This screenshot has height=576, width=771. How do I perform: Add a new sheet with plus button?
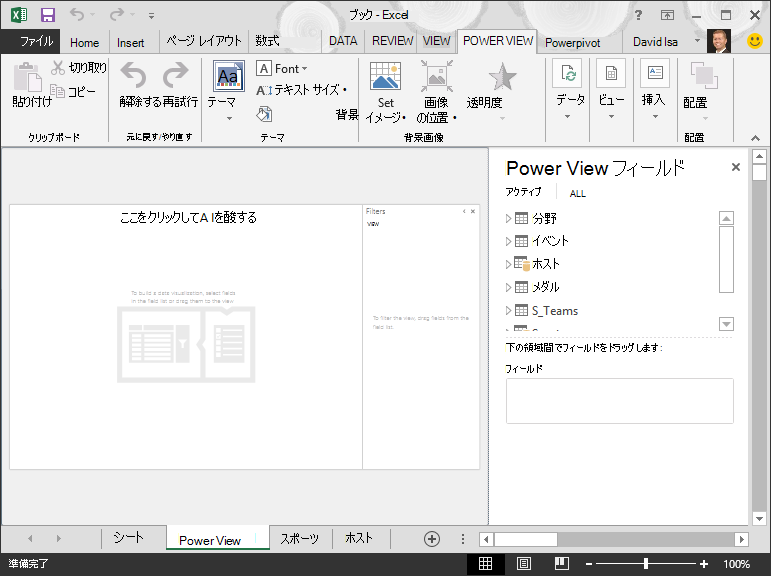[x=432, y=539]
